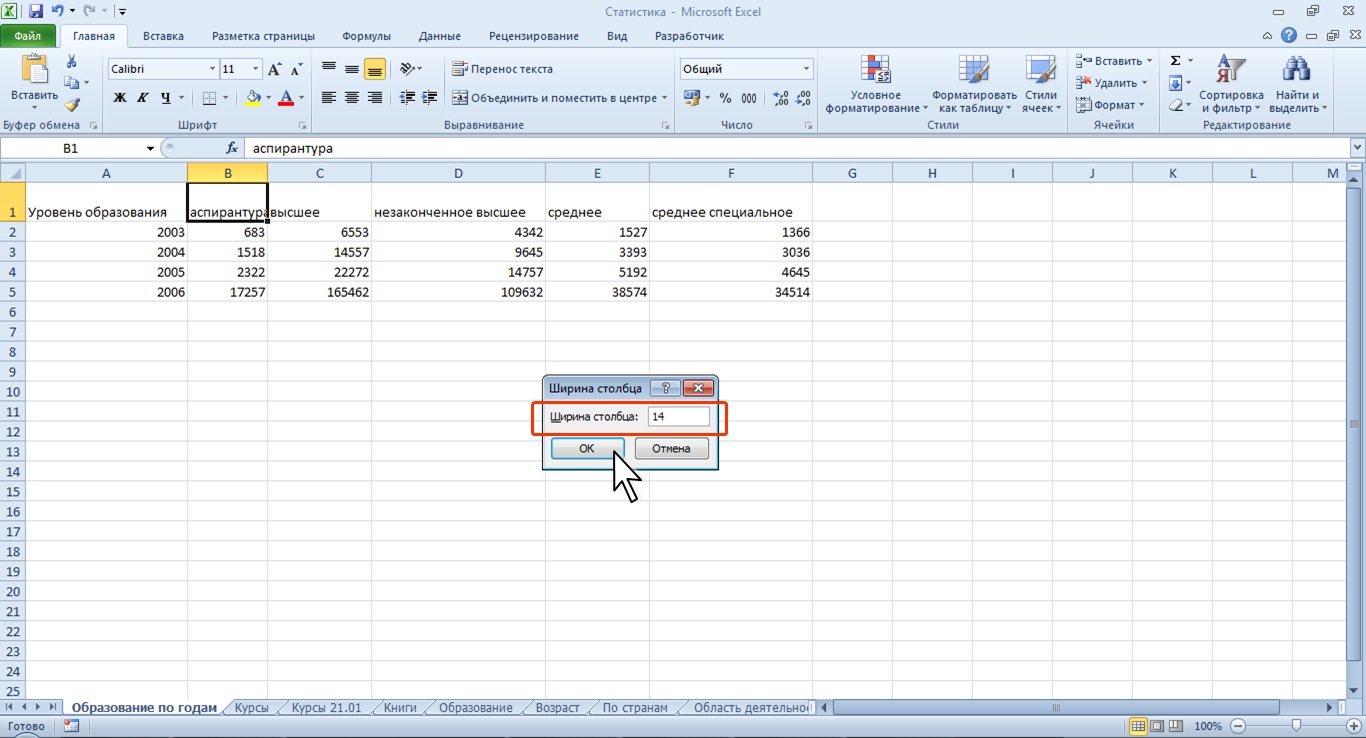Expand Объединить и поместить в центре arrow
Image resolution: width=1366 pixels, height=738 pixels.
[x=665, y=98]
